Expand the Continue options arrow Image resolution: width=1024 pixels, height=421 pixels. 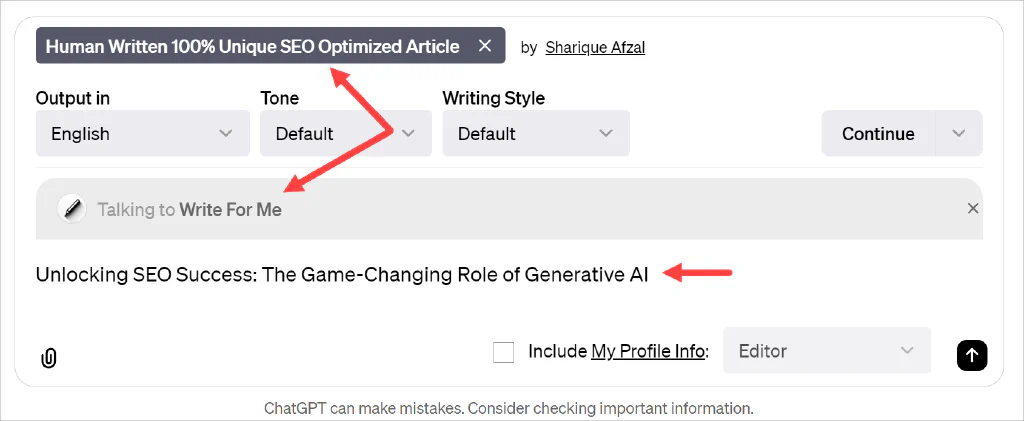pos(959,133)
